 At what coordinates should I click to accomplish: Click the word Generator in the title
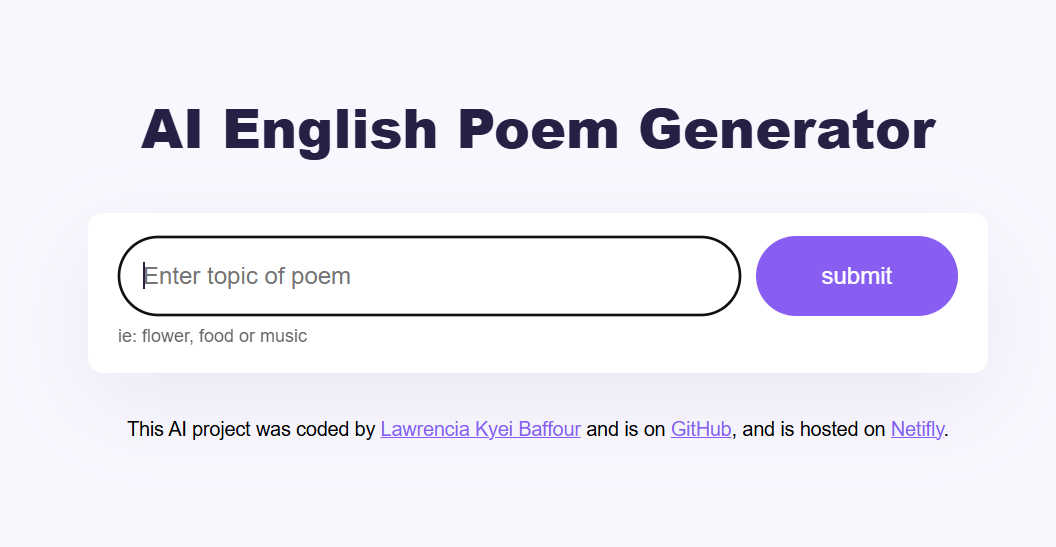tap(786, 130)
